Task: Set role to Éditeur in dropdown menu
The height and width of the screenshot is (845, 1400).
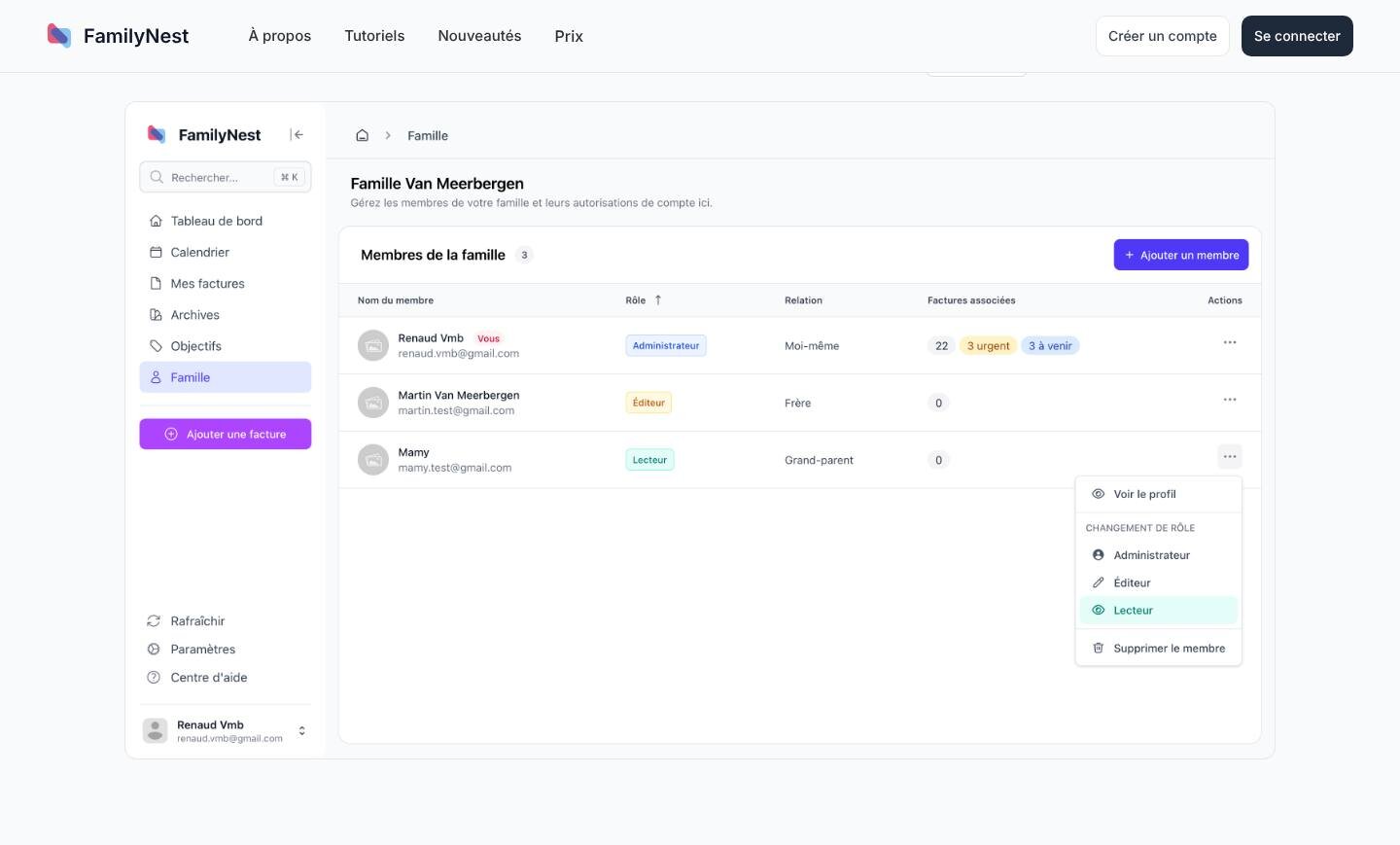Action: [x=1159, y=582]
